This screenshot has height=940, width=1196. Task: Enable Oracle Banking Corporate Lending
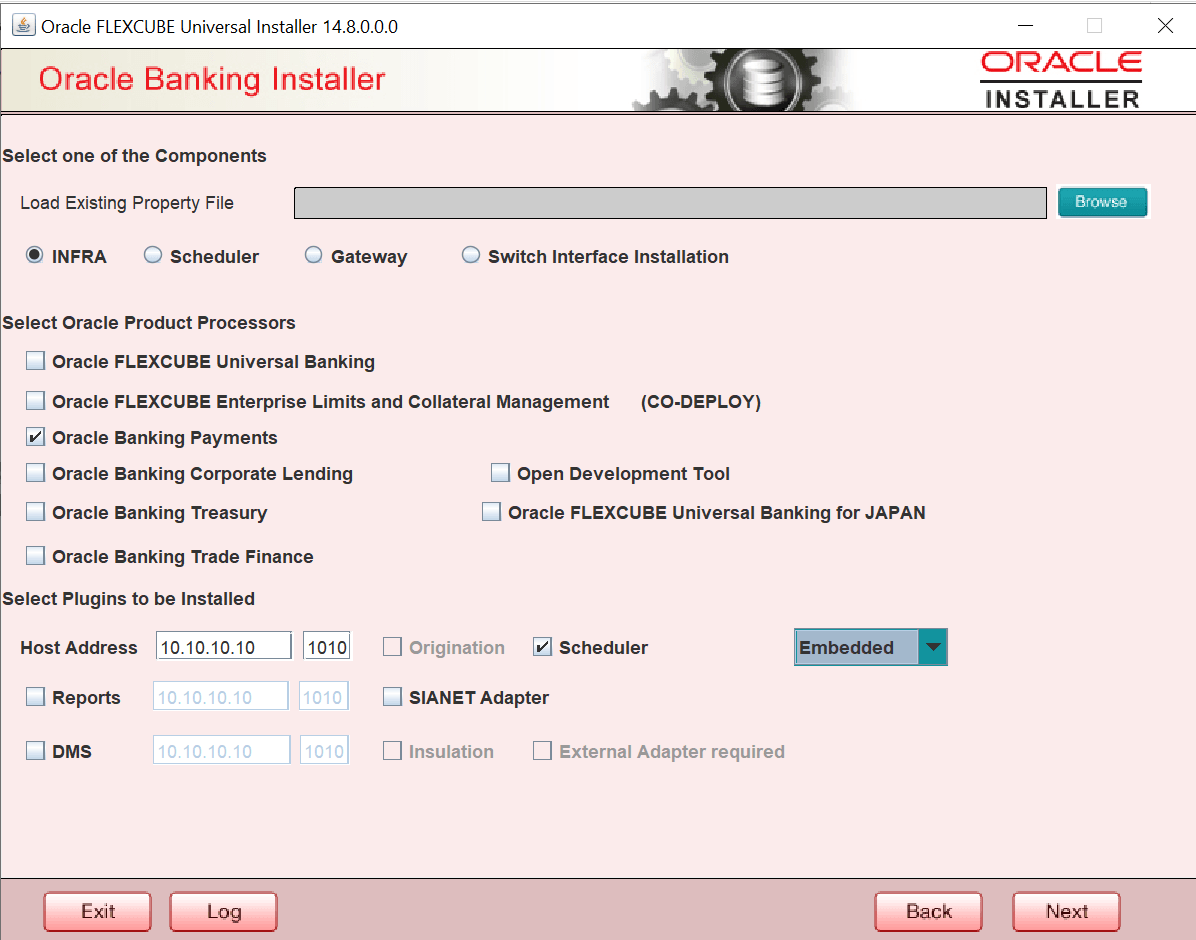[35, 472]
